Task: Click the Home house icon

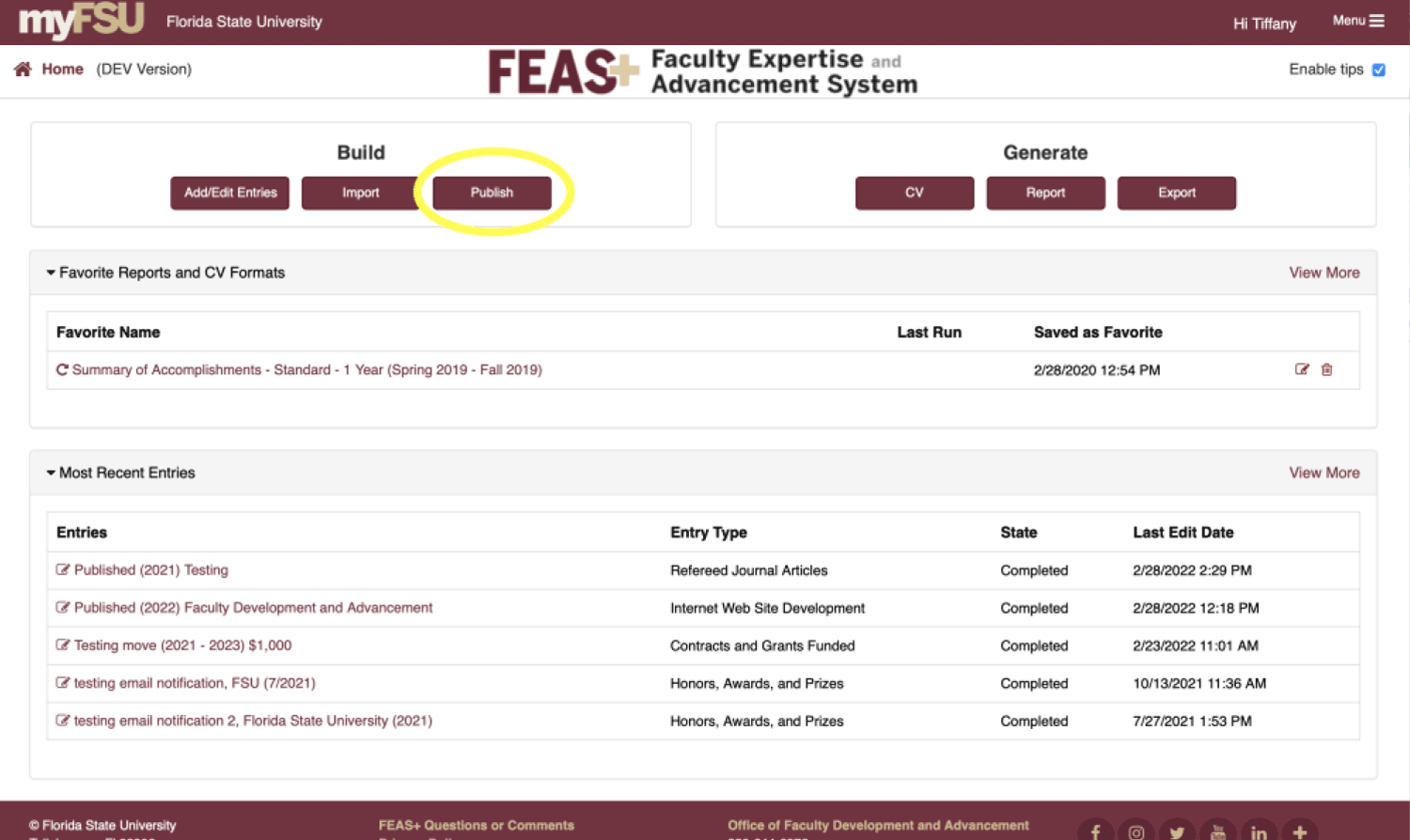Action: (23, 70)
